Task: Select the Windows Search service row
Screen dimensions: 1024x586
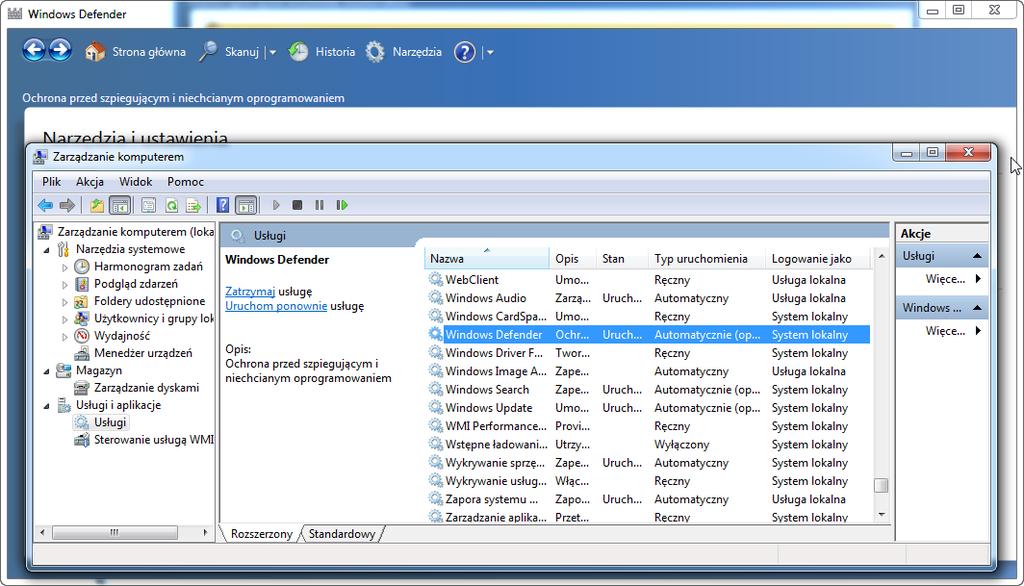Action: point(648,389)
